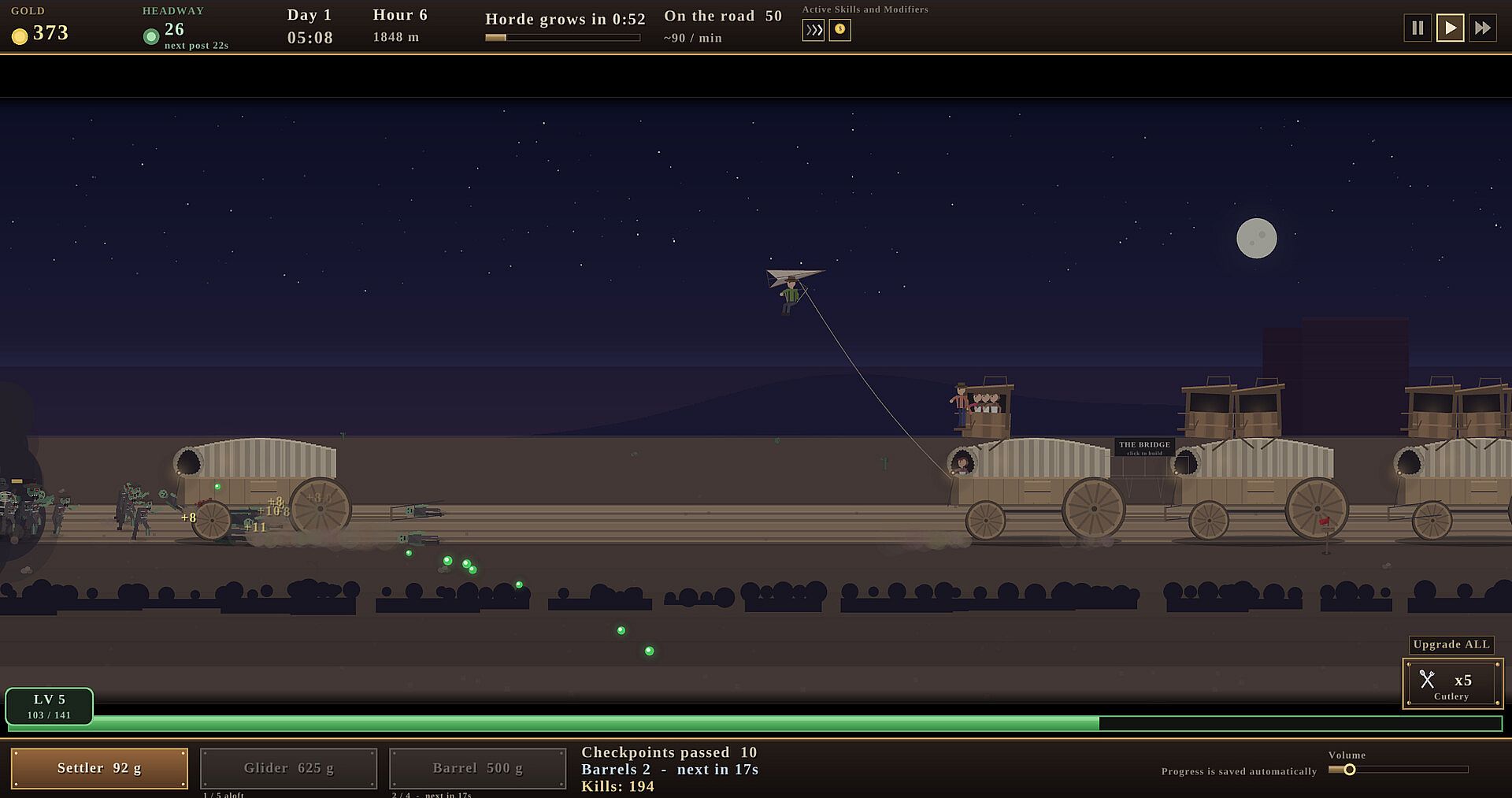Viewport: 1512px width, 798px height.
Task: Switch to fast-forward speed
Action: [1483, 28]
